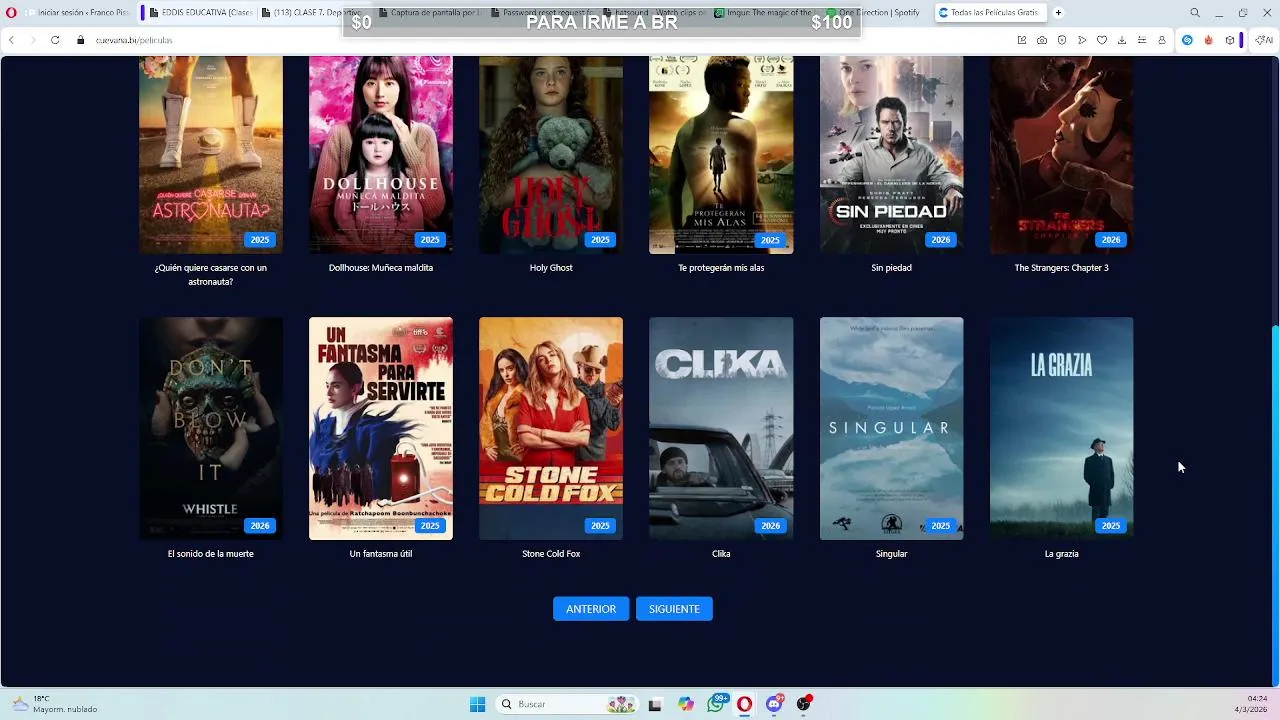
Task: Click the send/flow arrow icon in address bar
Action: click(1082, 40)
